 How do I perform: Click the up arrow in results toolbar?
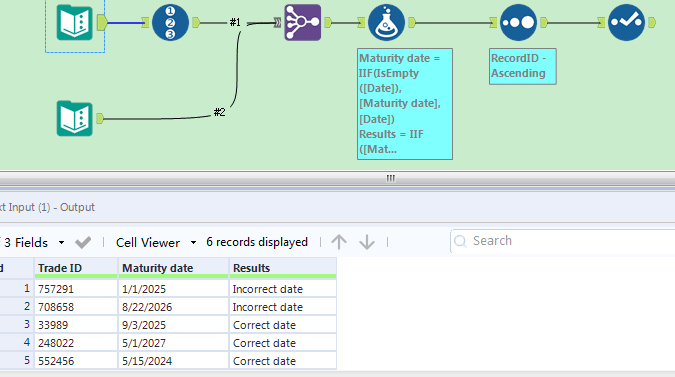(339, 242)
